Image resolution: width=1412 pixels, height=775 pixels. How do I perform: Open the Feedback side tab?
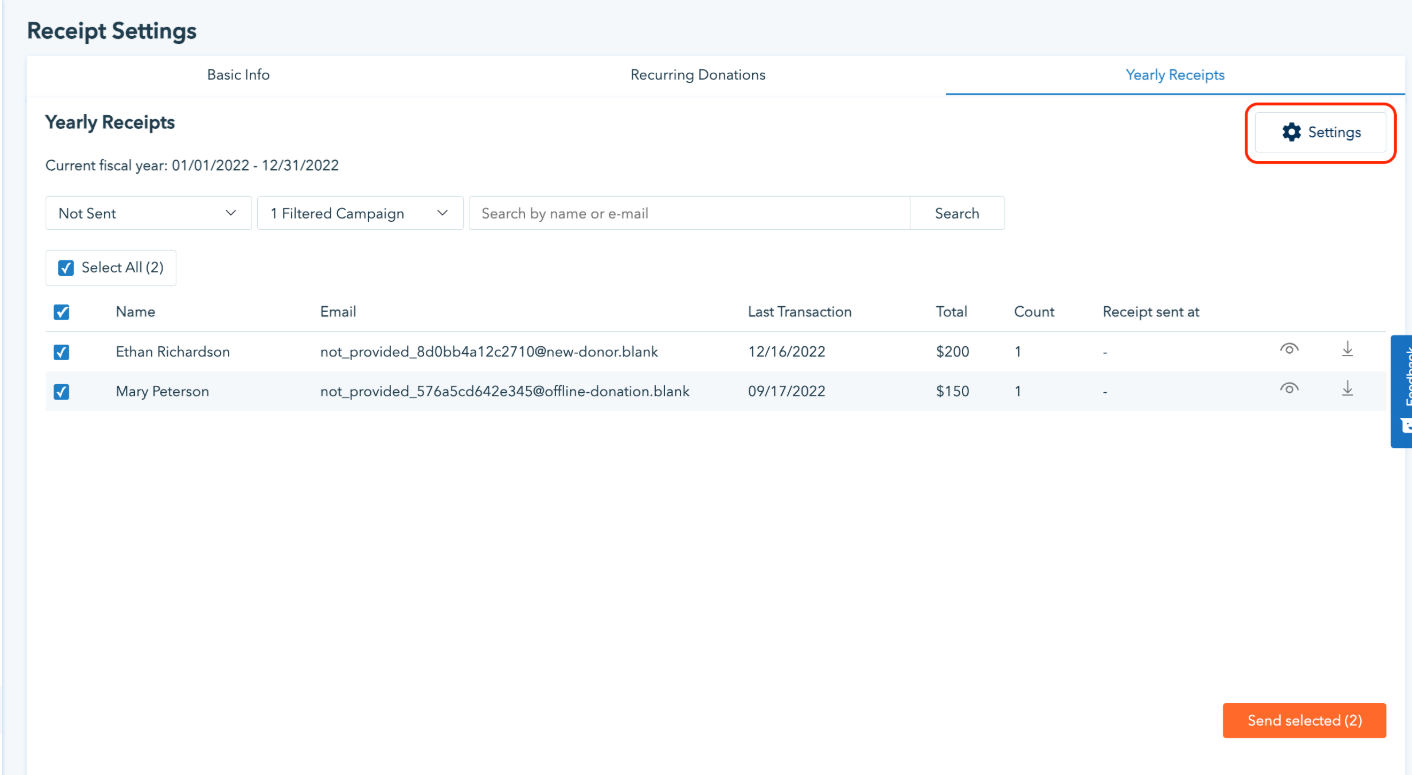pos(1401,390)
